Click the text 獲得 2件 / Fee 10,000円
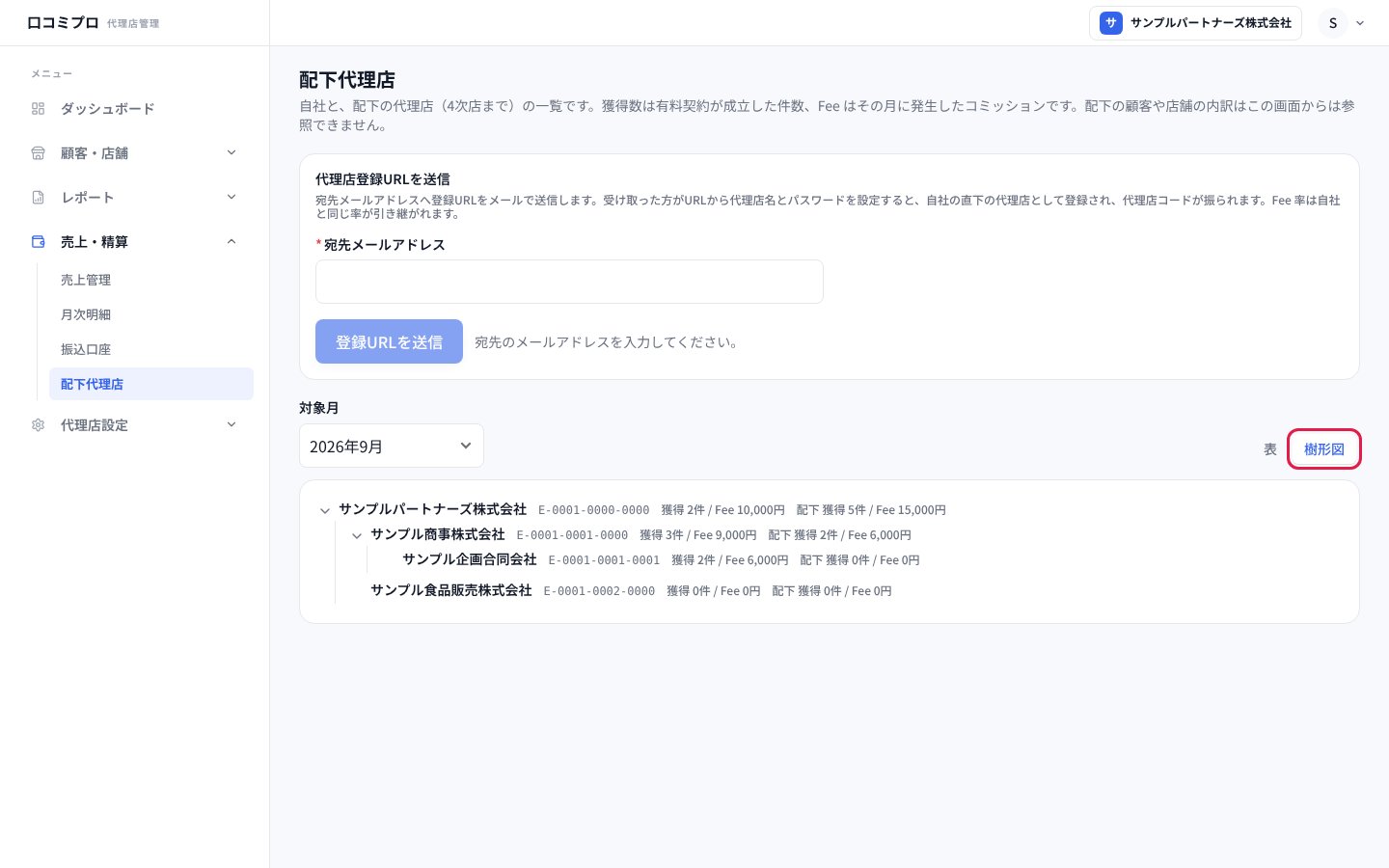 pos(722,510)
